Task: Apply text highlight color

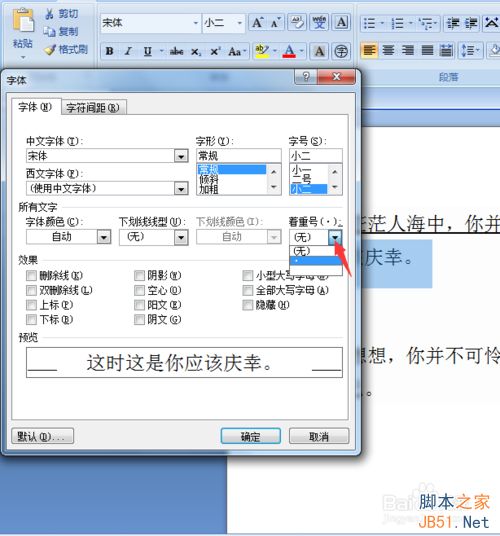Action: (262, 51)
